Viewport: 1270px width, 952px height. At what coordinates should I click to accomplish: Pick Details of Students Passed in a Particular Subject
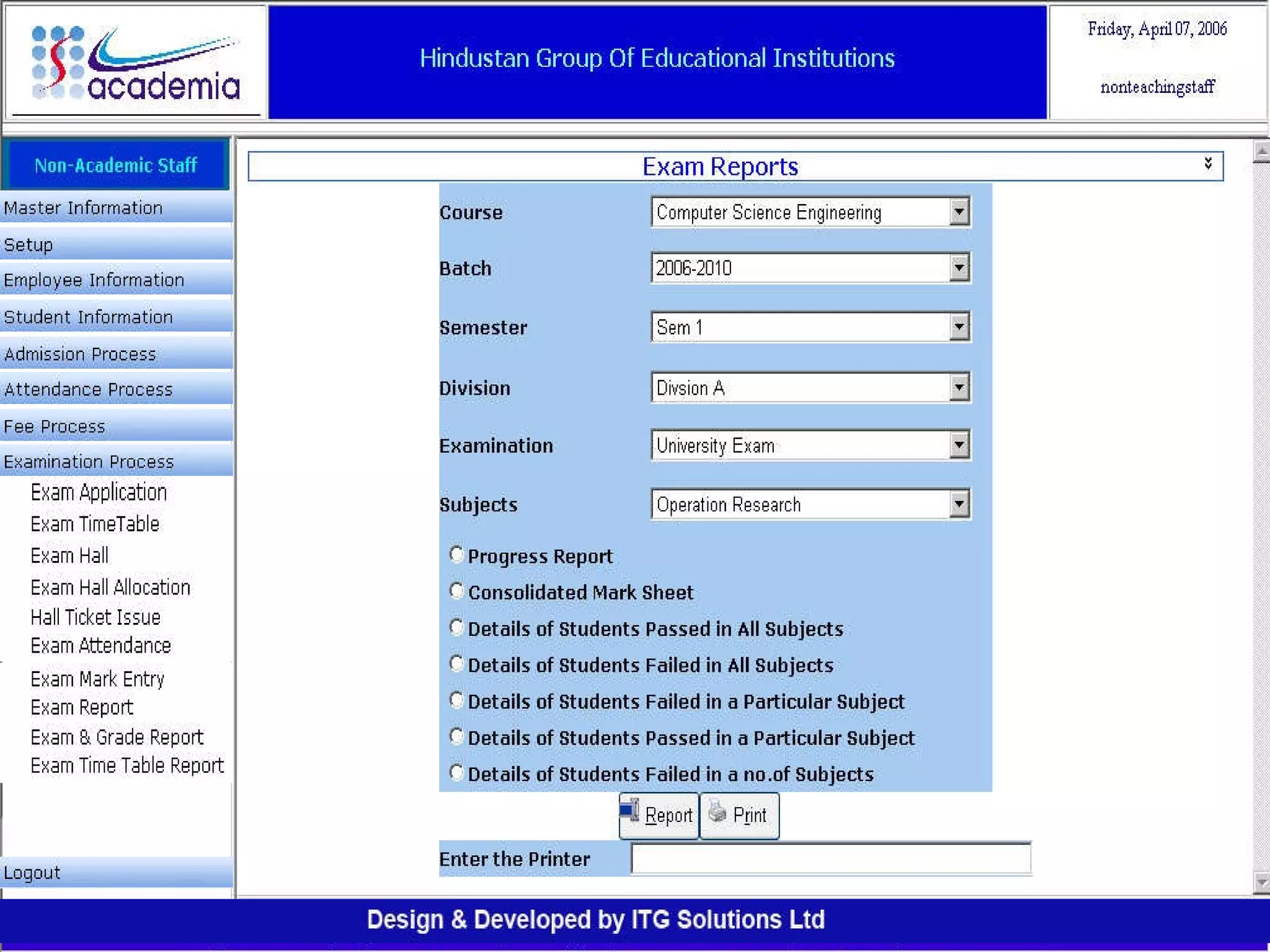[456, 736]
